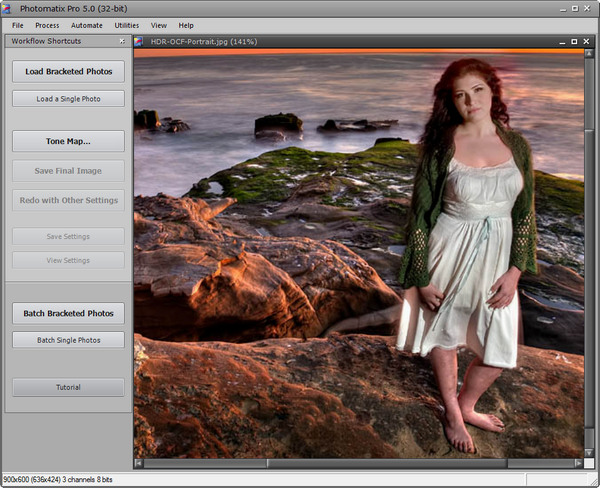Click the vertical scrollbar down arrow
Screen dimensions: 600x488
tap(590, 451)
